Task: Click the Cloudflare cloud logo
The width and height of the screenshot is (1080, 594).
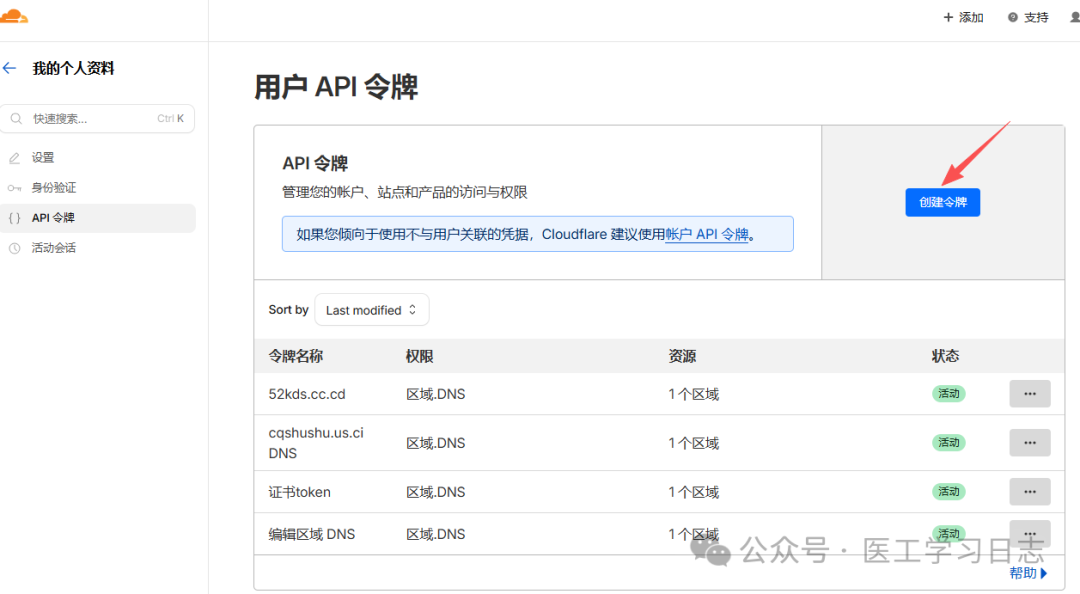Action: [x=14, y=16]
